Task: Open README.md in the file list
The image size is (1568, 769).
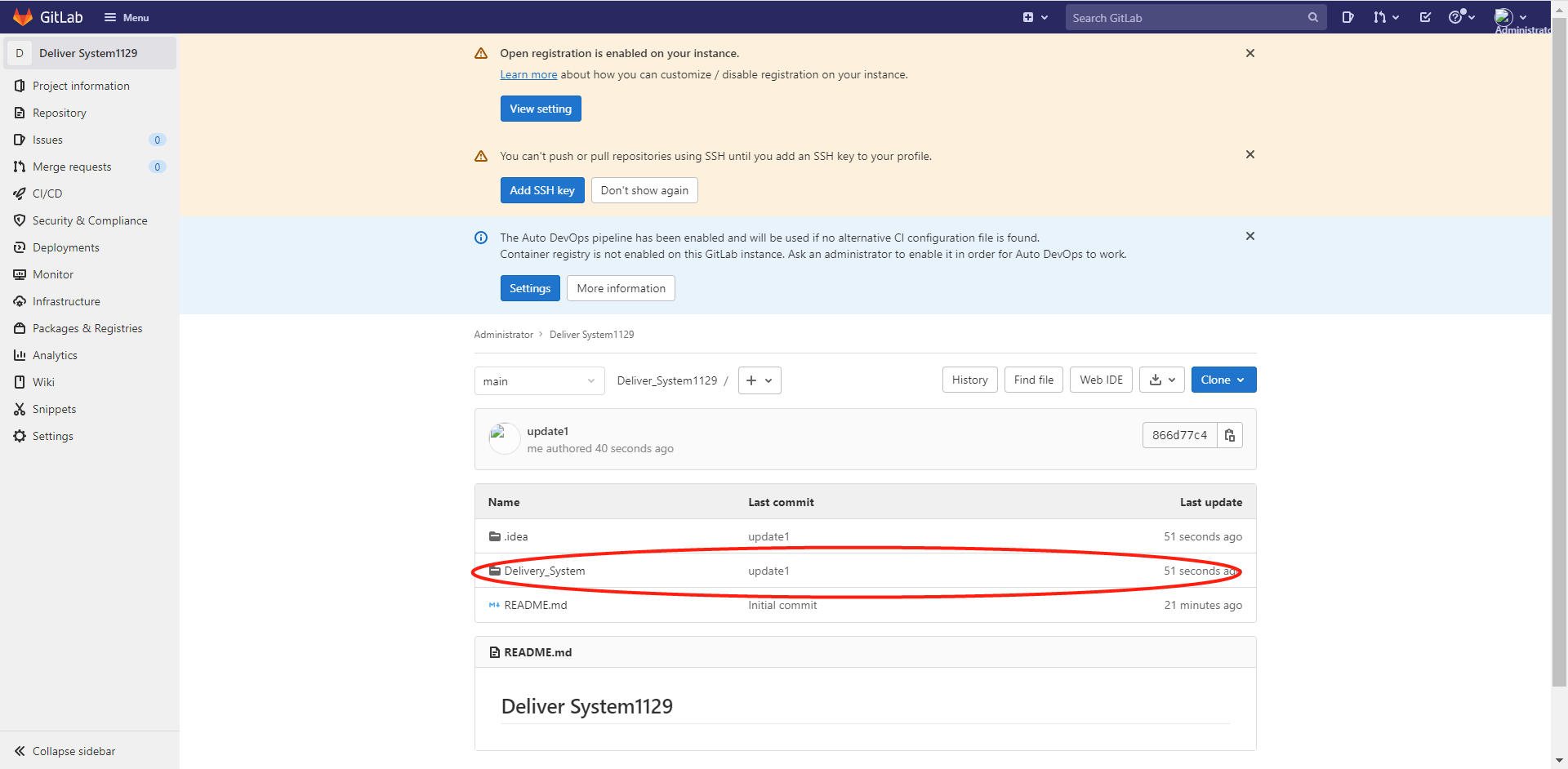Action: pyautogui.click(x=536, y=605)
